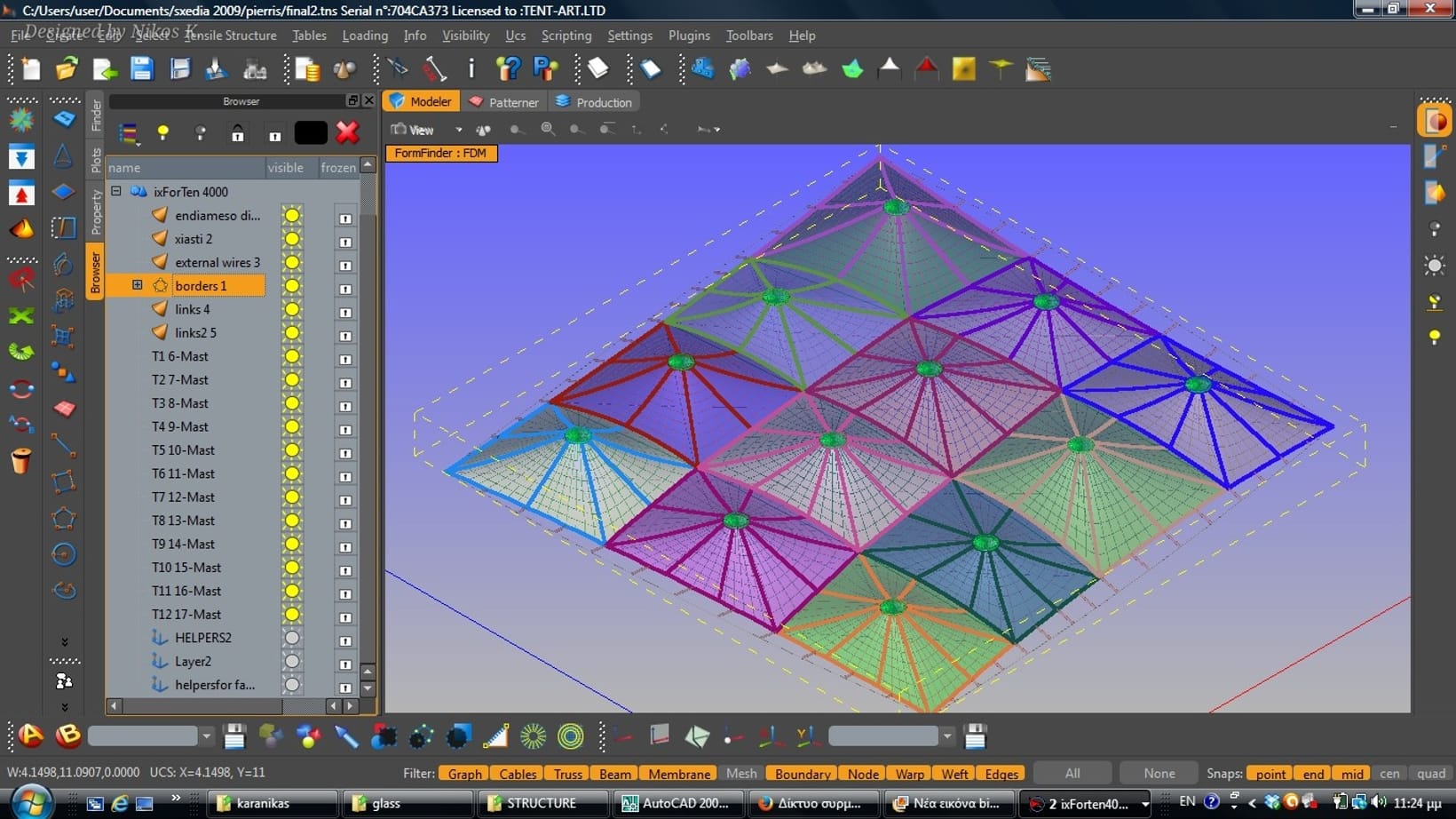
Task: Click the open folder icon
Action: (67, 69)
